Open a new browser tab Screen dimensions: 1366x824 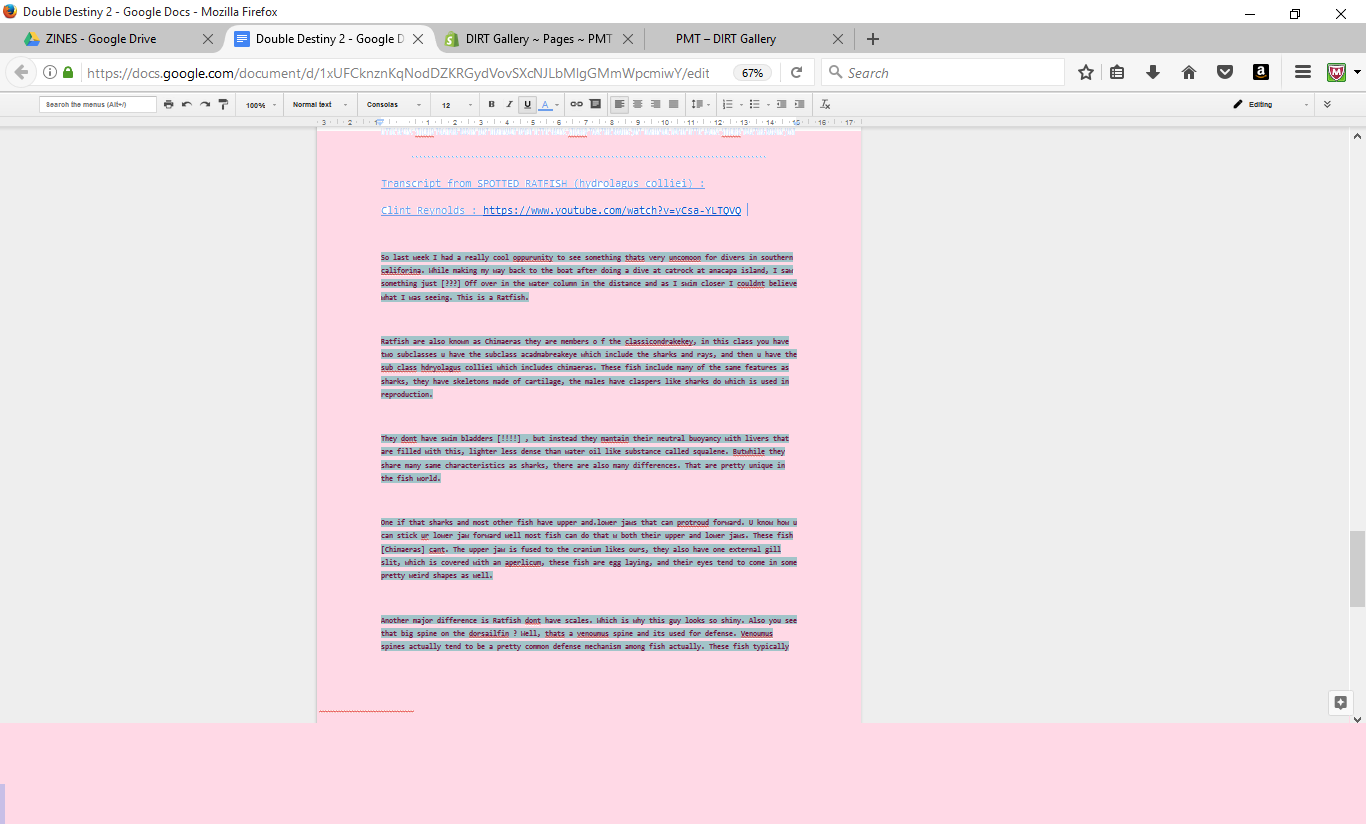pos(873,39)
